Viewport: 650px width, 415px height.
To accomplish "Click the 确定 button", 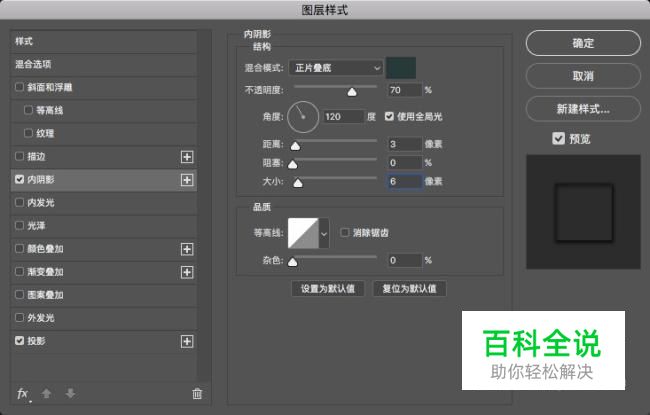I will (x=583, y=43).
